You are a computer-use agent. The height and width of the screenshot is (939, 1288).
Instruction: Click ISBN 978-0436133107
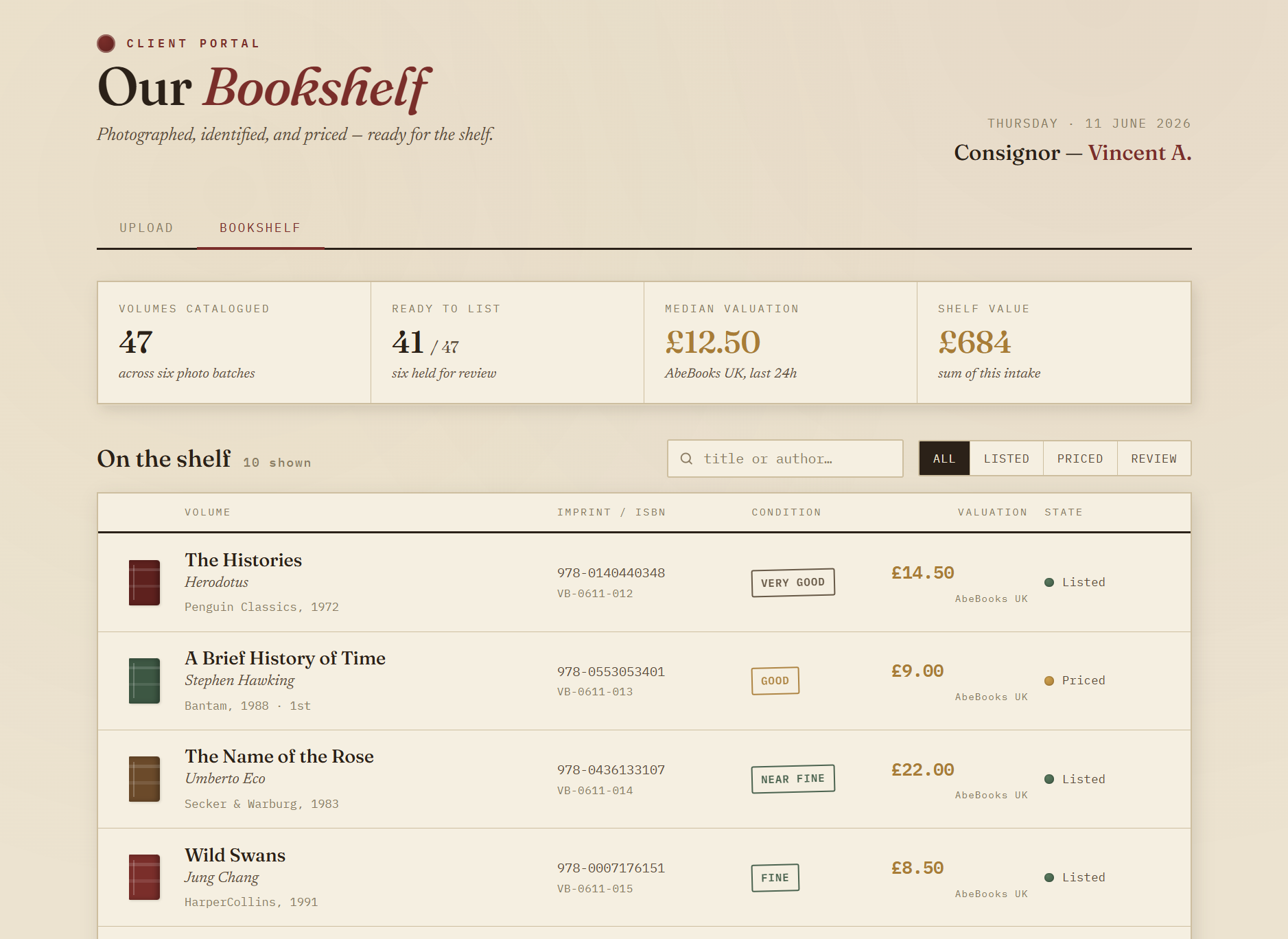coord(611,770)
